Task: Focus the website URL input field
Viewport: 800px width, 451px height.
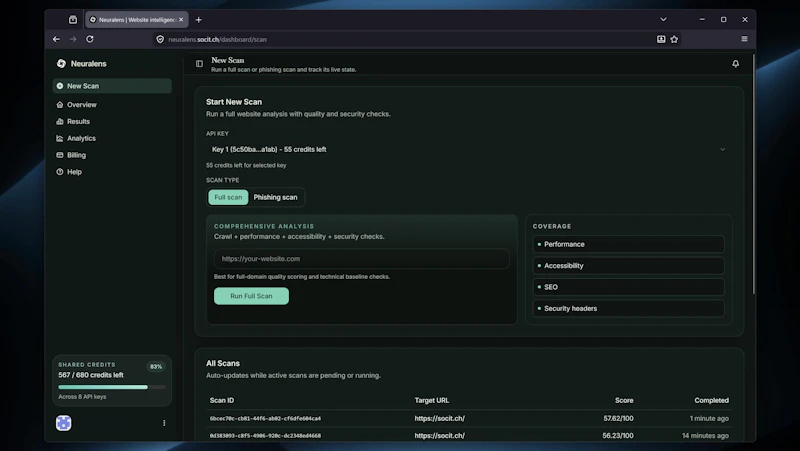Action: 362,259
